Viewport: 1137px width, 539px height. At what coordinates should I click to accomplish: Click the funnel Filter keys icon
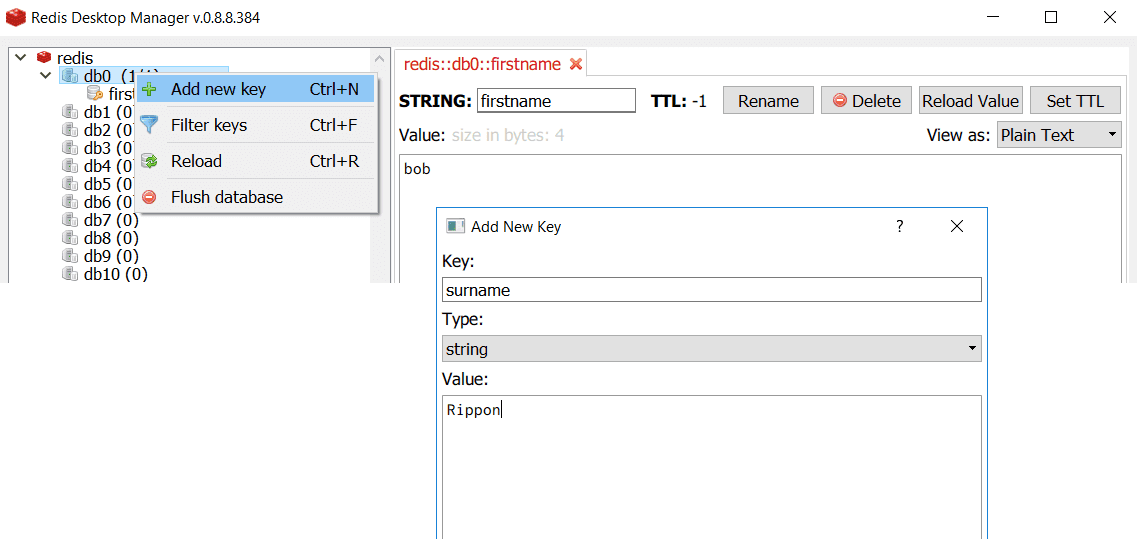(149, 125)
